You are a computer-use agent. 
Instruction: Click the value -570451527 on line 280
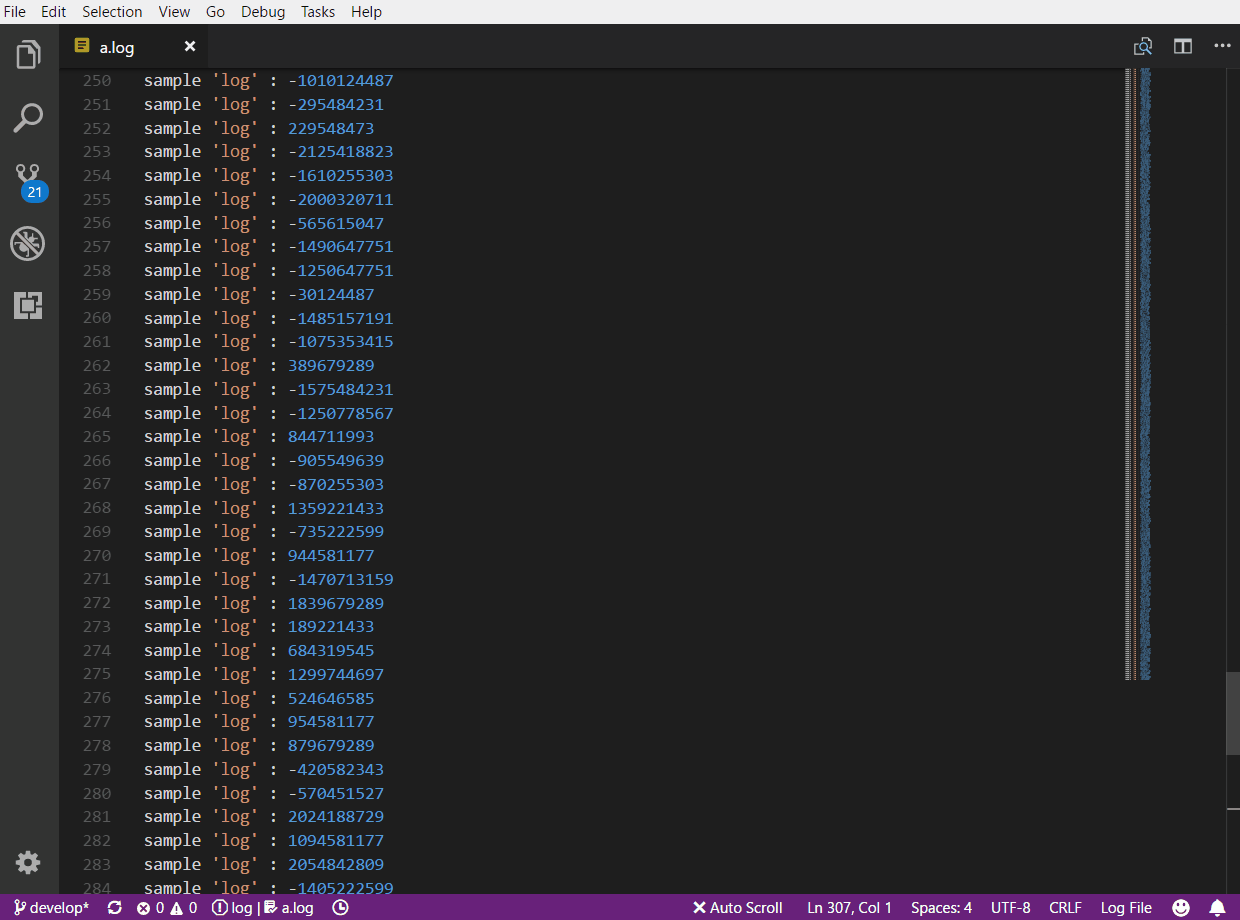pyautogui.click(x=336, y=794)
